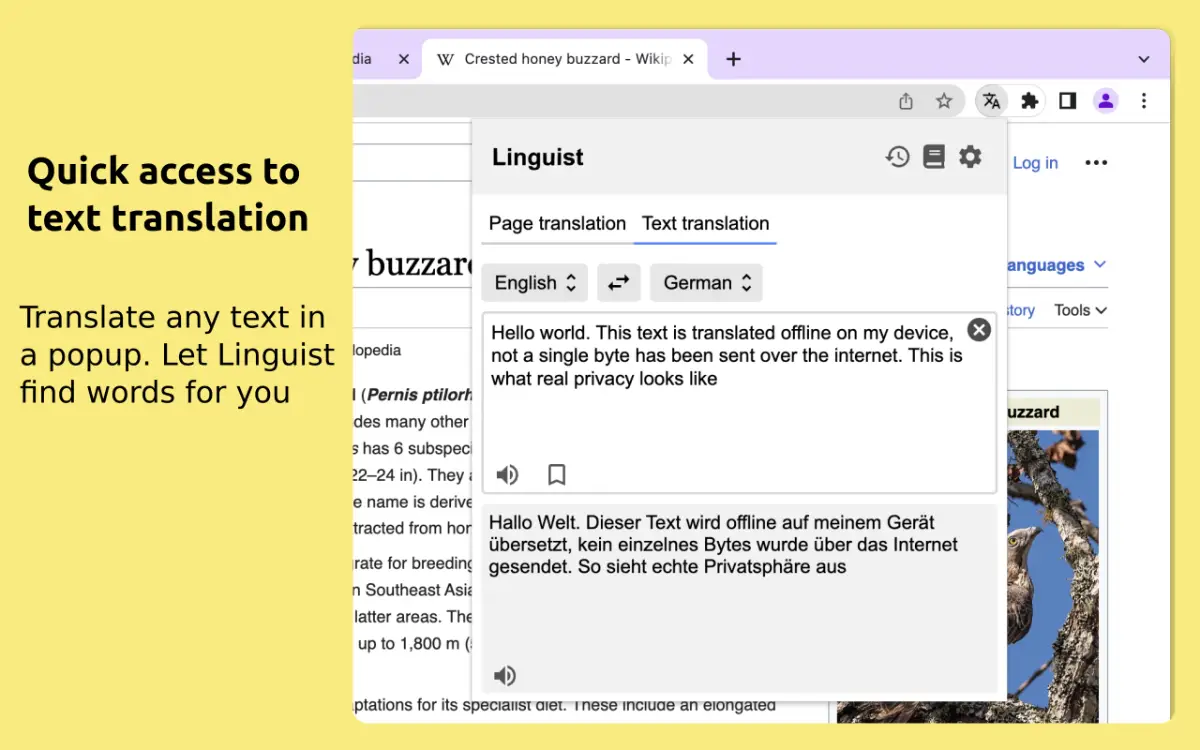Open the target language dropdown showing German
1200x750 pixels.
[706, 283]
